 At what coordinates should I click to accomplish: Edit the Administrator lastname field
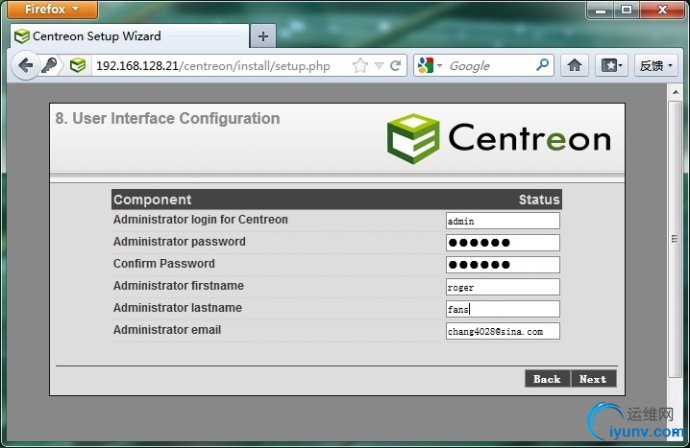coord(503,309)
